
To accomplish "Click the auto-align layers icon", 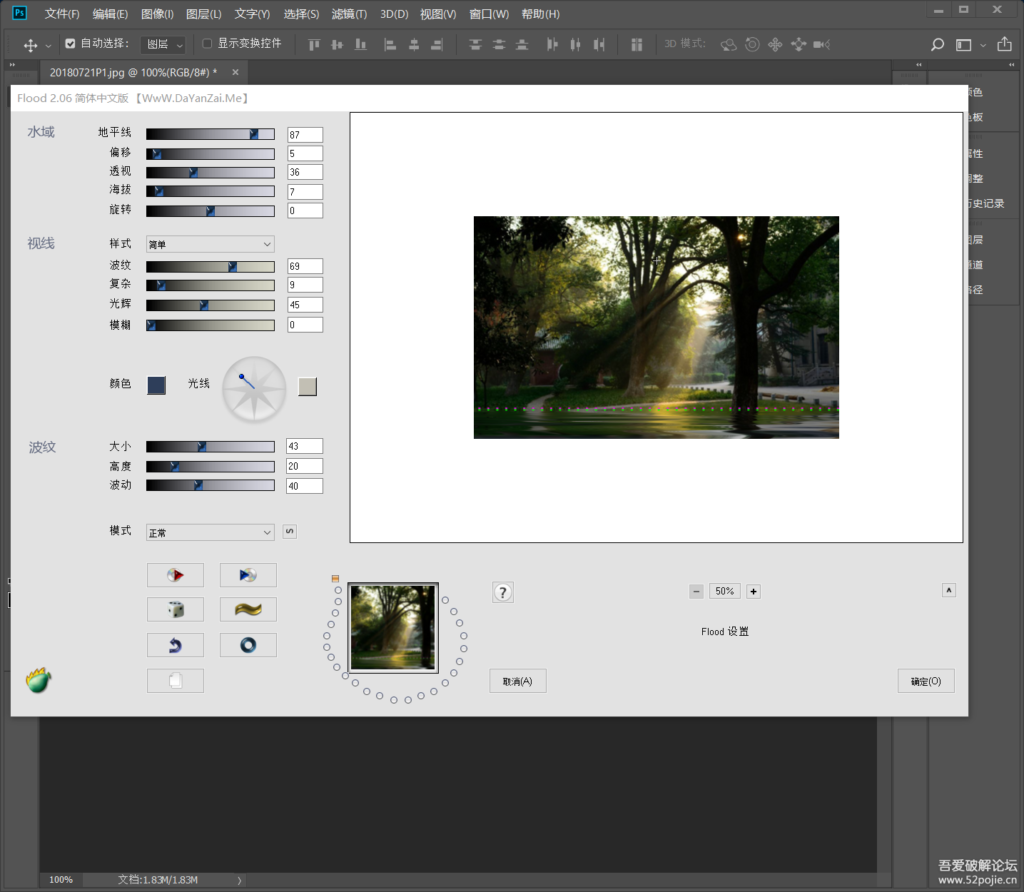I will coord(637,44).
